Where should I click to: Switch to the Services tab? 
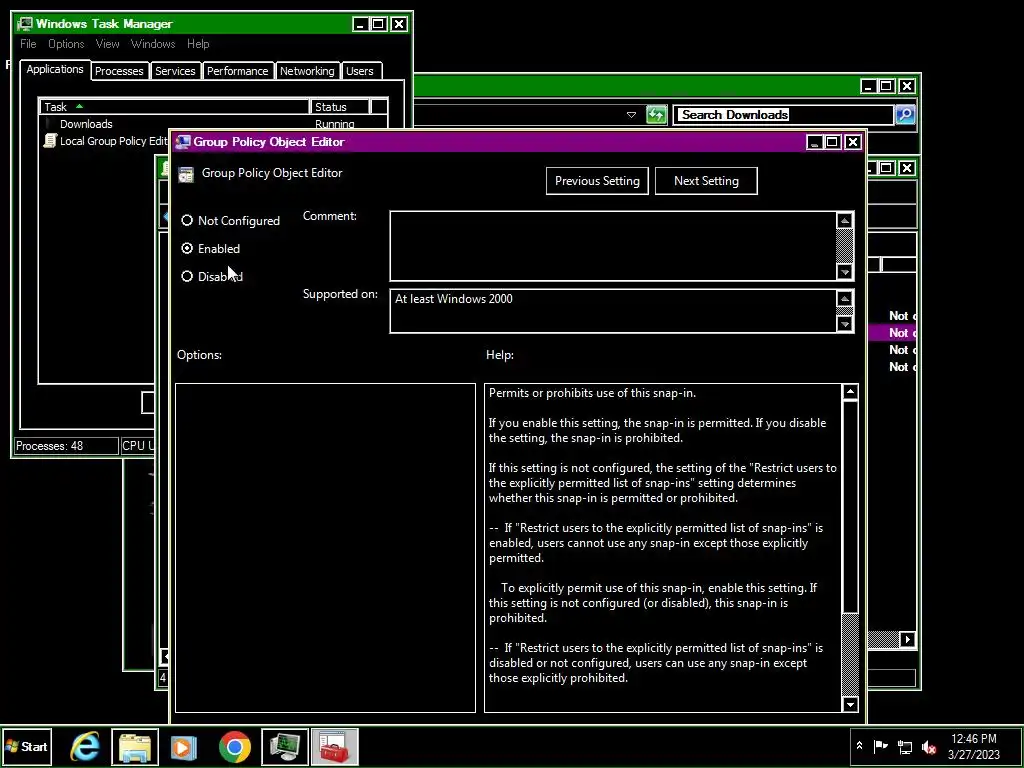coord(175,71)
